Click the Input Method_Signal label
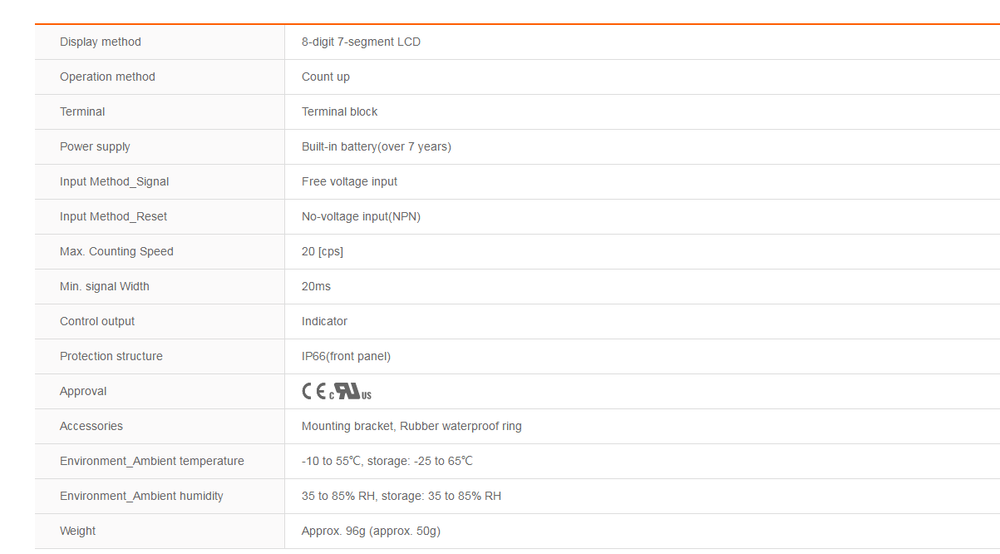 point(114,182)
